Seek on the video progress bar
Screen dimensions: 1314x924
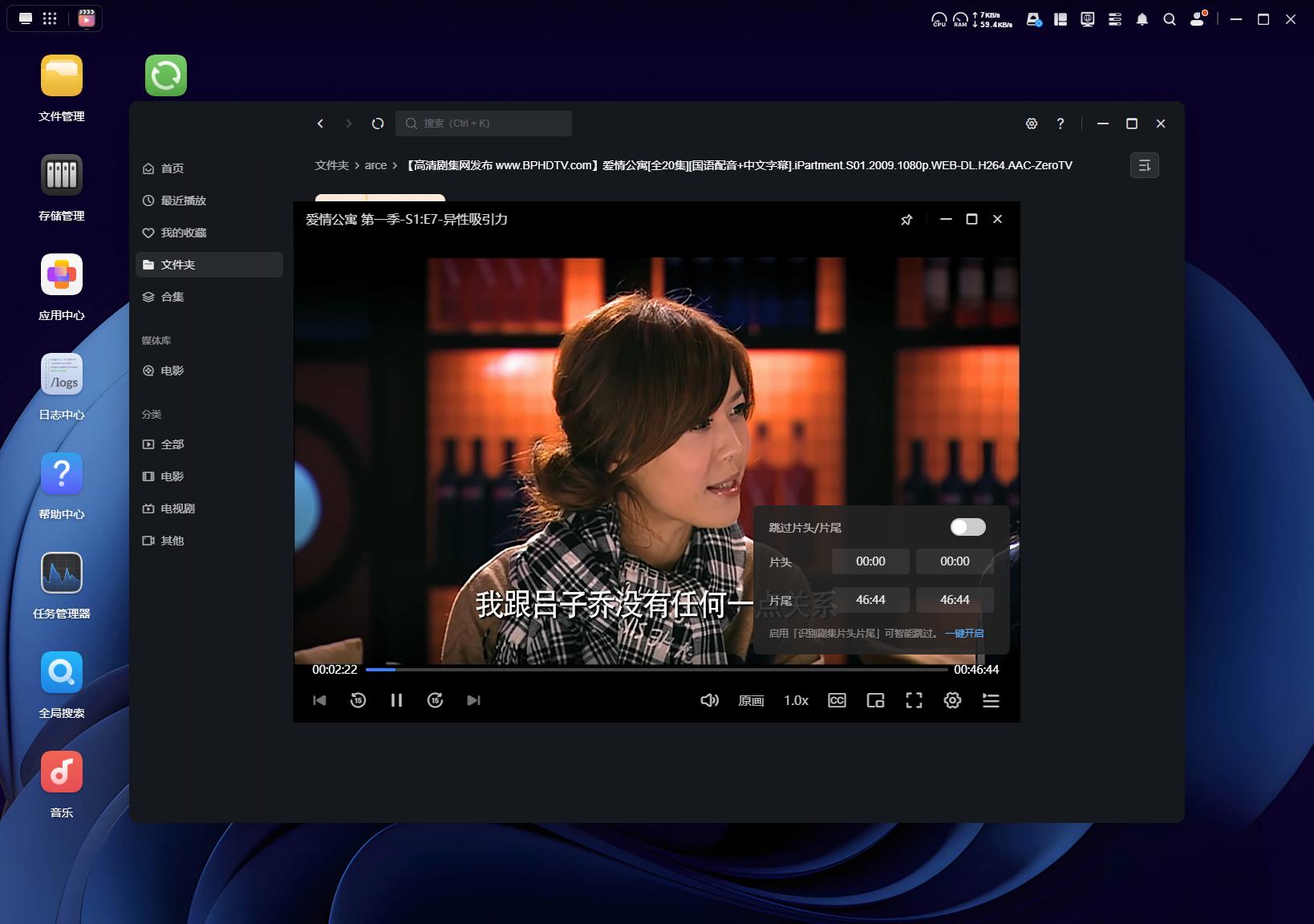click(656, 669)
